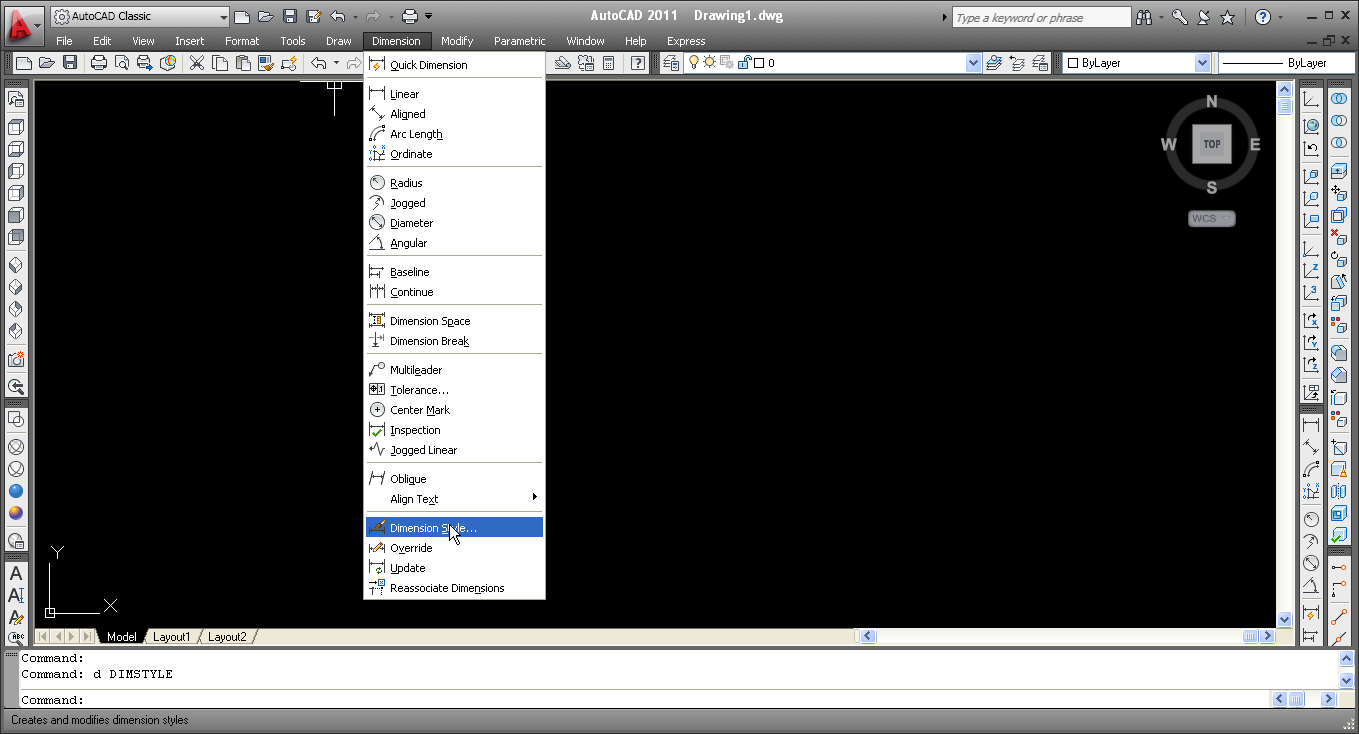Select Jogged Linear menu item
The height and width of the screenshot is (734, 1359).
(455, 450)
